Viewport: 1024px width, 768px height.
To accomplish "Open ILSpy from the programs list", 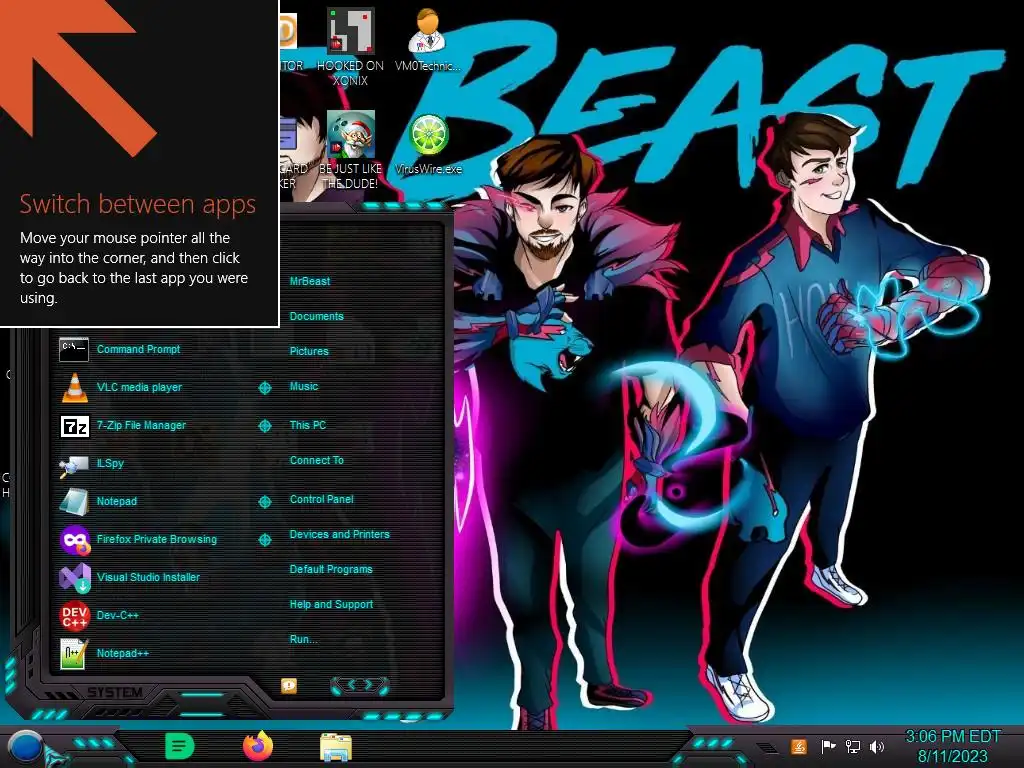I will [91, 464].
